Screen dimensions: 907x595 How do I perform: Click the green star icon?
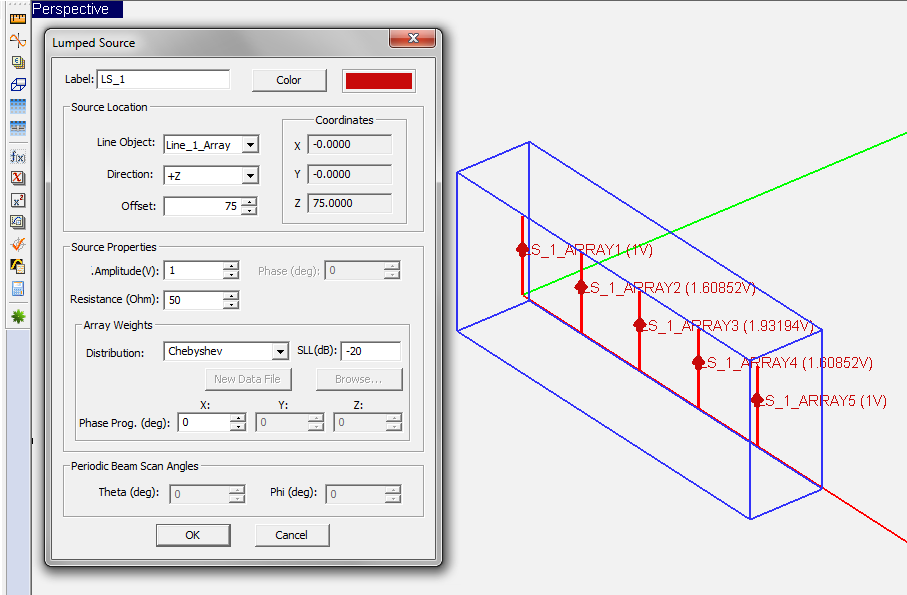(x=17, y=316)
